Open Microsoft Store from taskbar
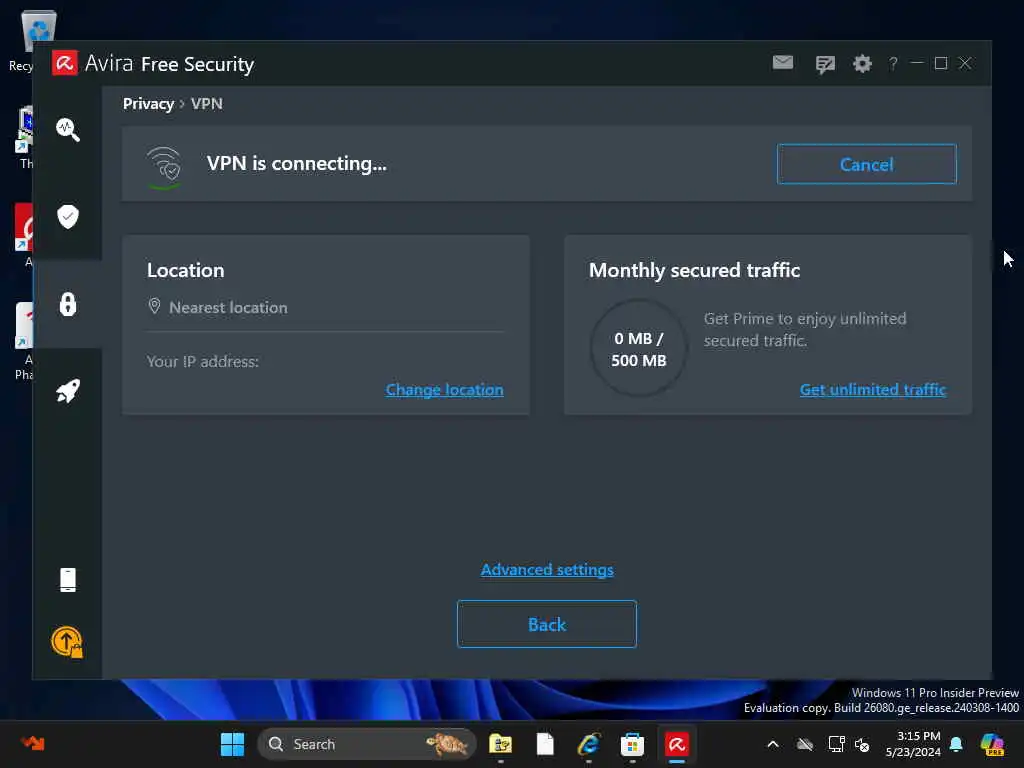 [x=632, y=744]
